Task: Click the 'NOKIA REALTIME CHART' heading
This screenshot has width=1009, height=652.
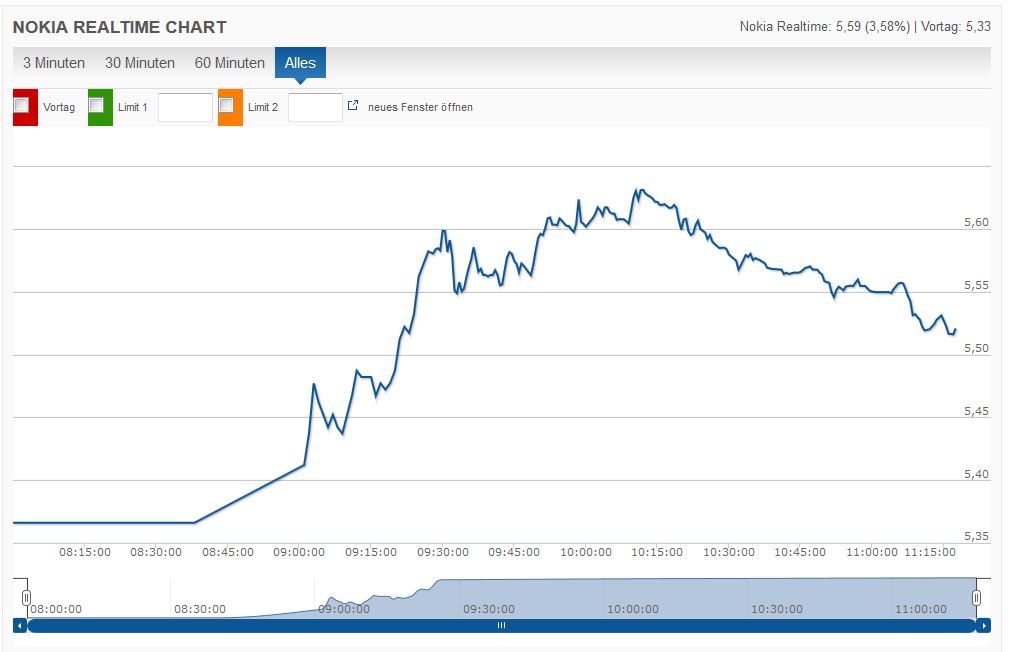Action: click(x=120, y=27)
